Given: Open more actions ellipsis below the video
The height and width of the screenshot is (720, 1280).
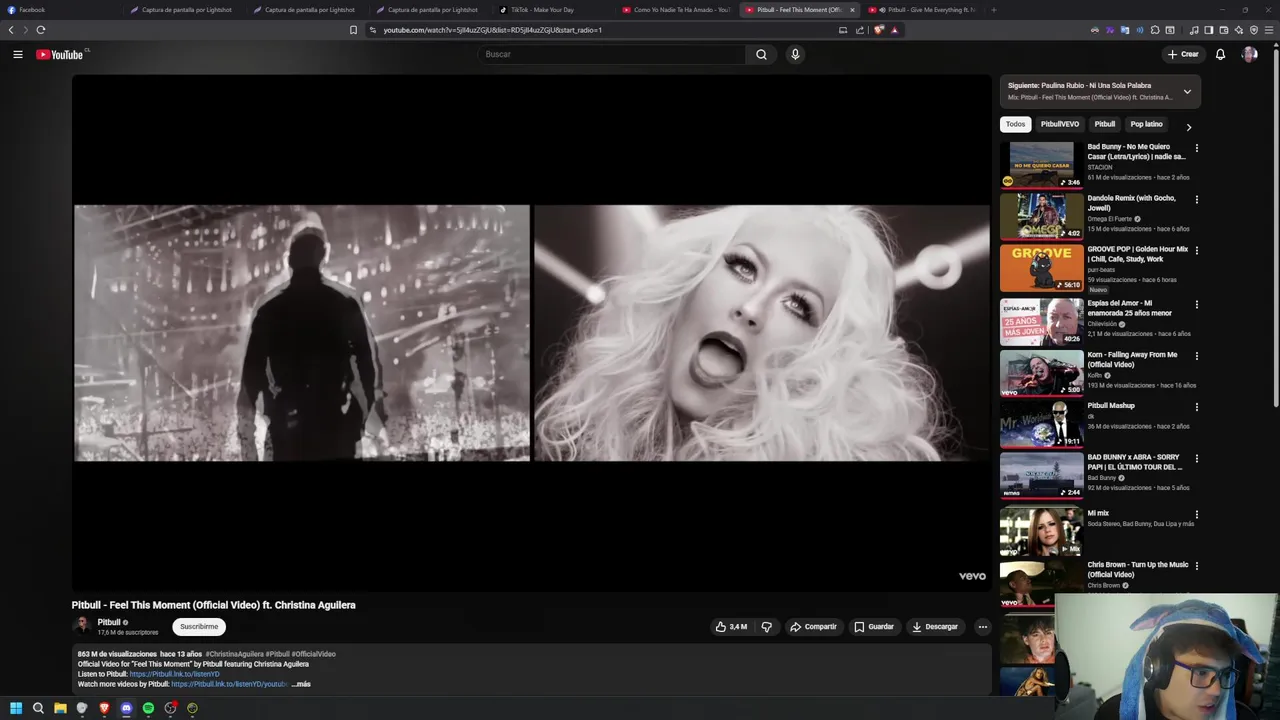Looking at the screenshot, I should click(982, 627).
